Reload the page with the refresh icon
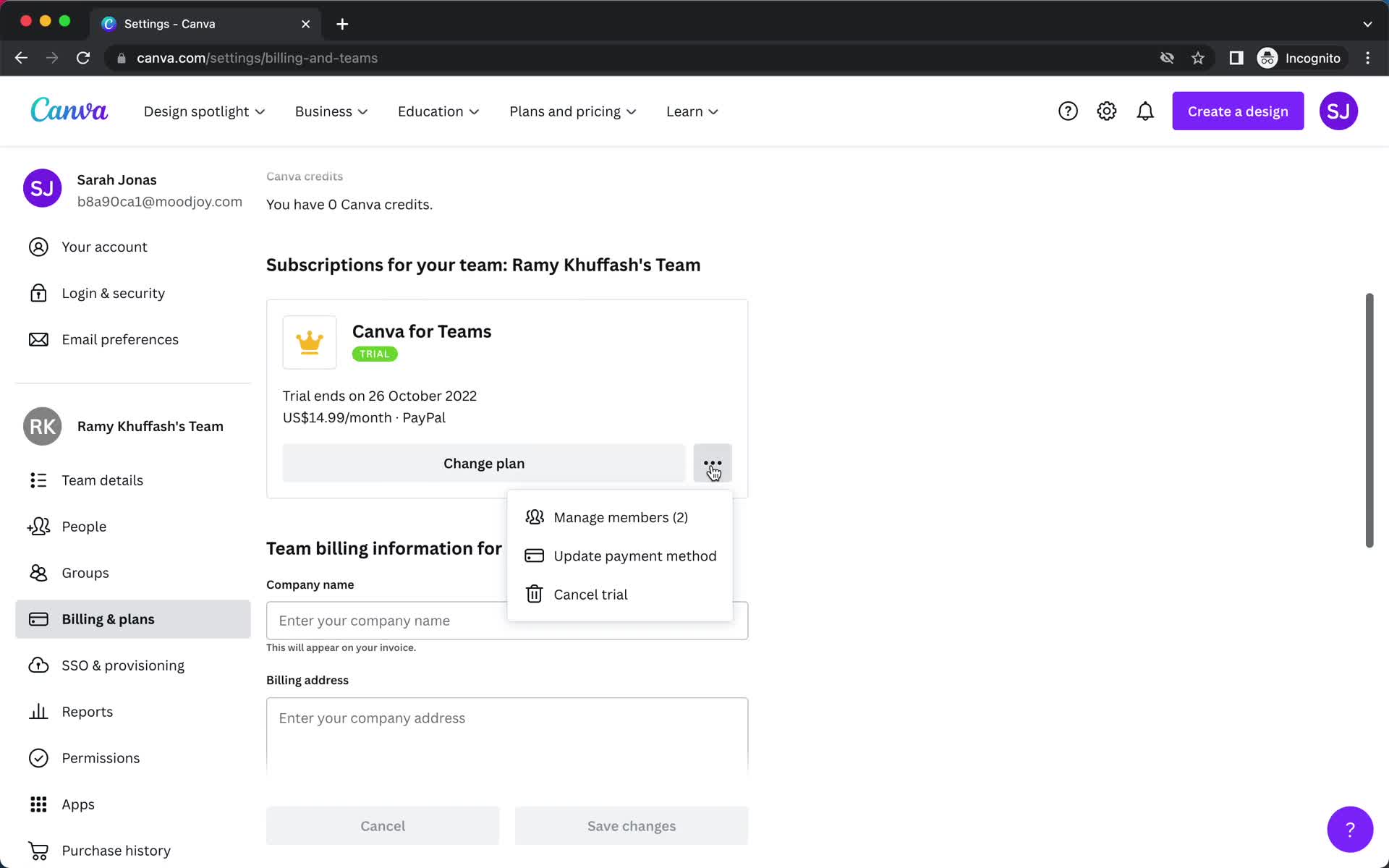The image size is (1389, 868). (x=83, y=58)
